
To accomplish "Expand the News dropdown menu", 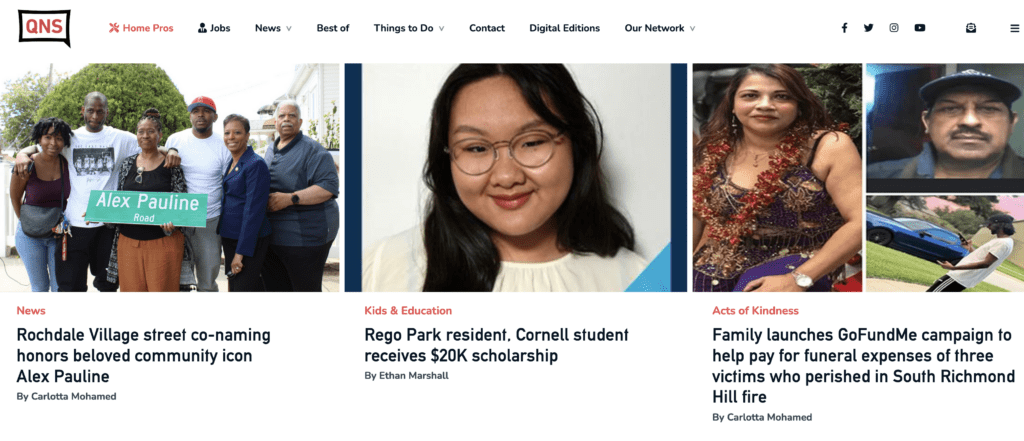I will click(x=273, y=28).
